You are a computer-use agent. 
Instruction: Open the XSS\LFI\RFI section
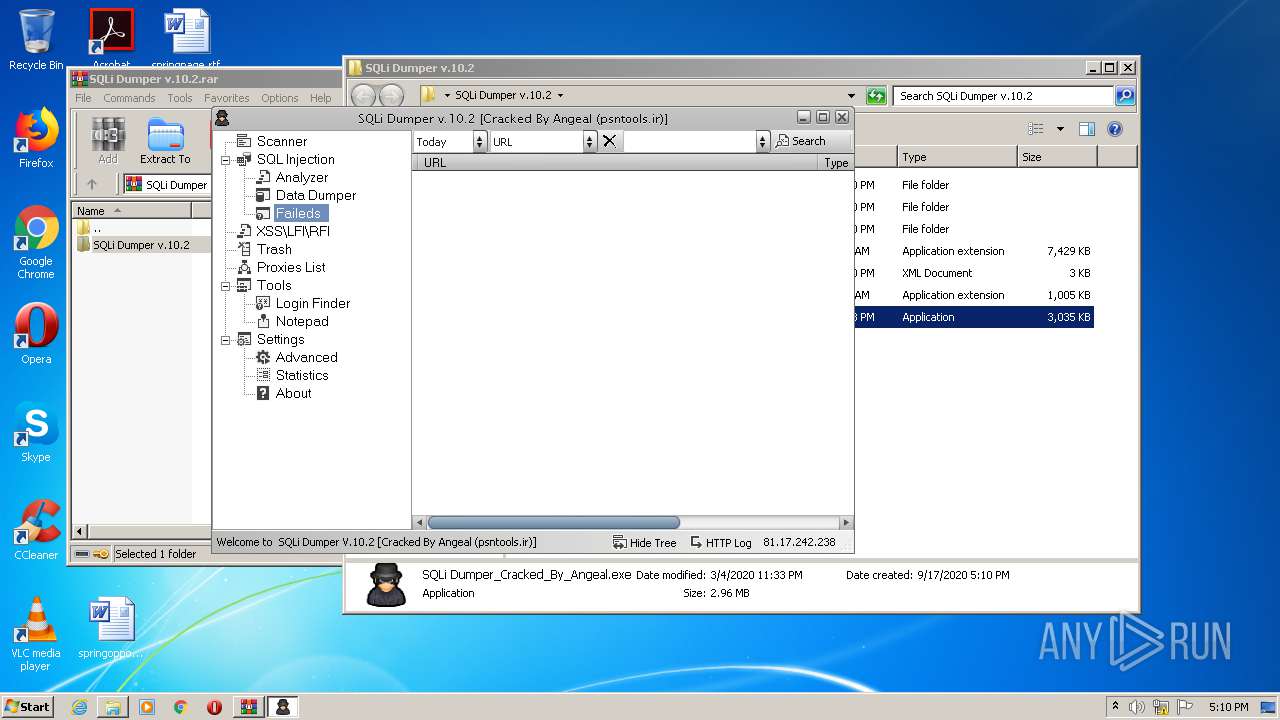(x=293, y=231)
